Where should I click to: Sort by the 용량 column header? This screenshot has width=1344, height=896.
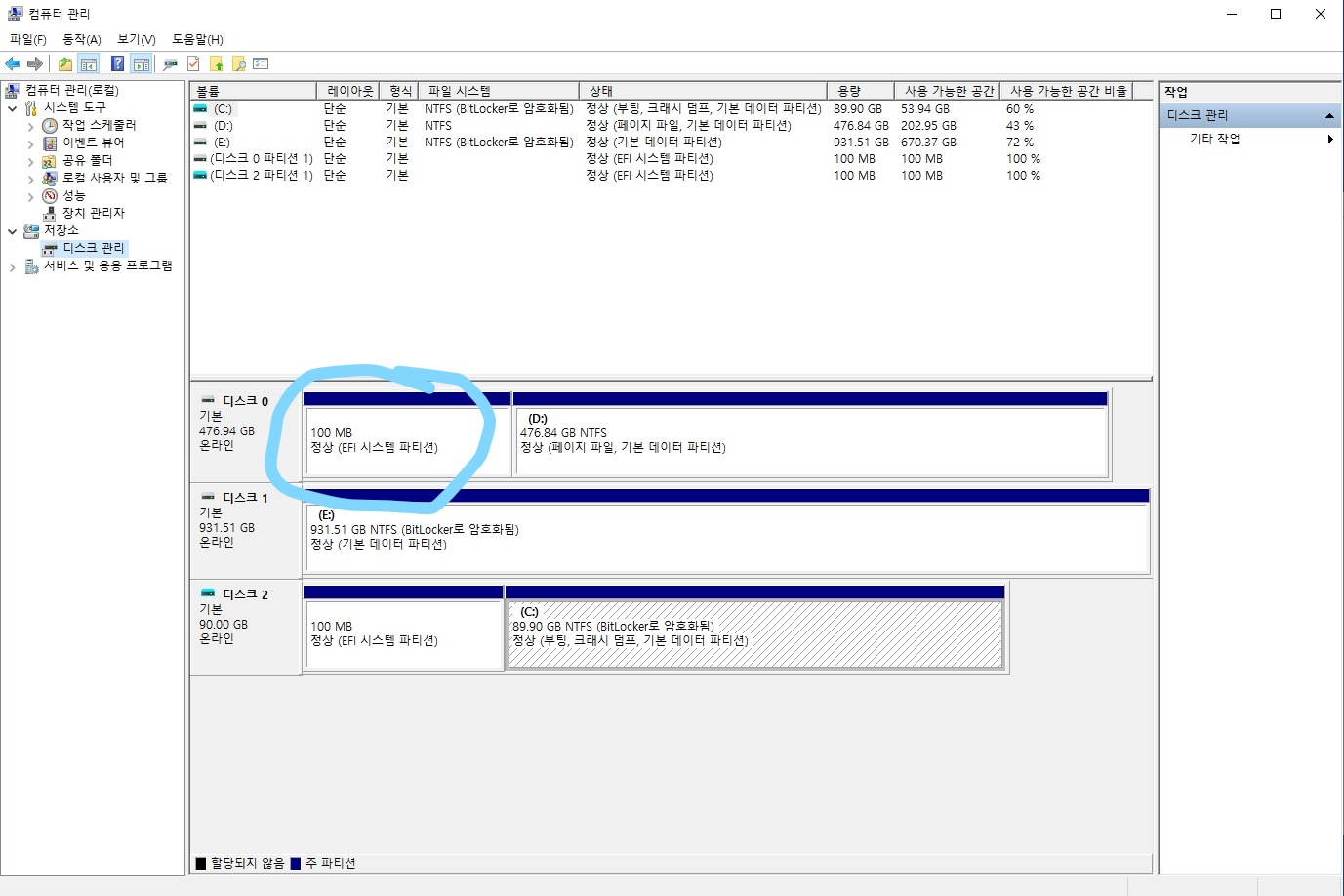pos(860,91)
